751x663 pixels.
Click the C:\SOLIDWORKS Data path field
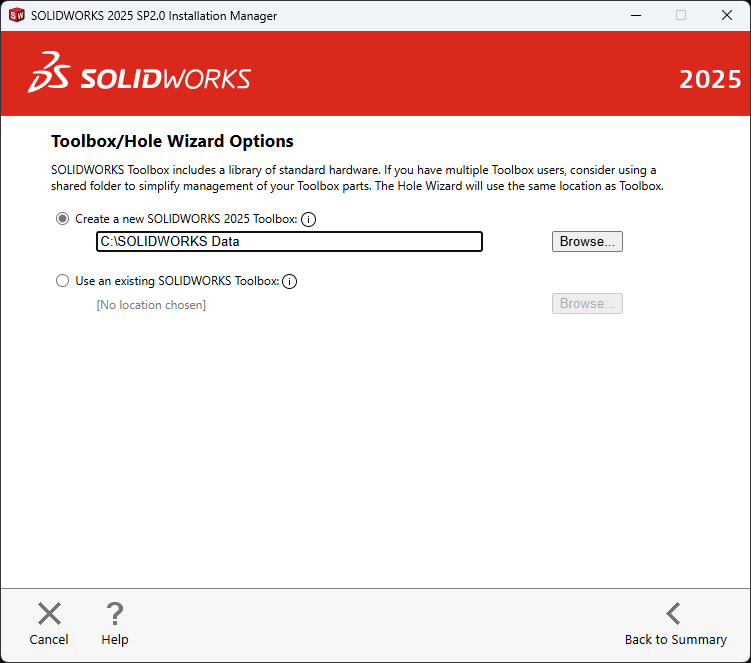click(x=289, y=242)
